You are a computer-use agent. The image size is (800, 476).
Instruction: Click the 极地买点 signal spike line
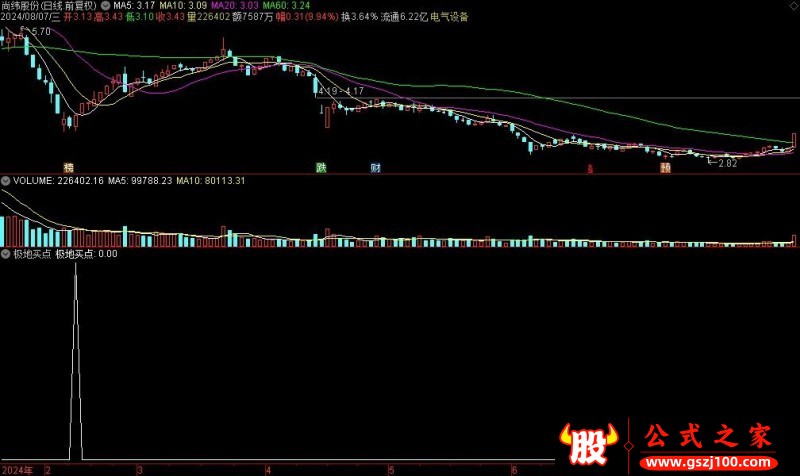(76, 362)
